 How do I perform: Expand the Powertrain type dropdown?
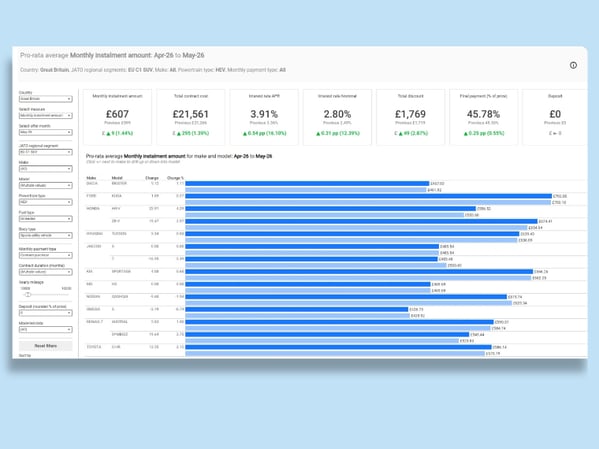45,202
